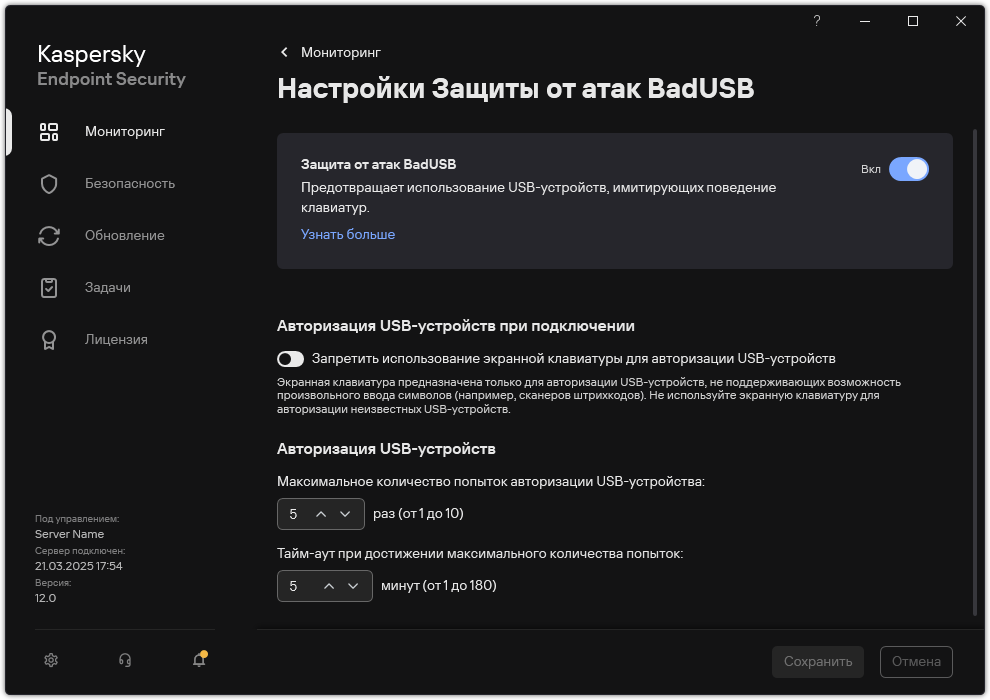The image size is (990, 700).
Task: Click the Monitoring dashboard icon in sidebar
Action: point(49,132)
